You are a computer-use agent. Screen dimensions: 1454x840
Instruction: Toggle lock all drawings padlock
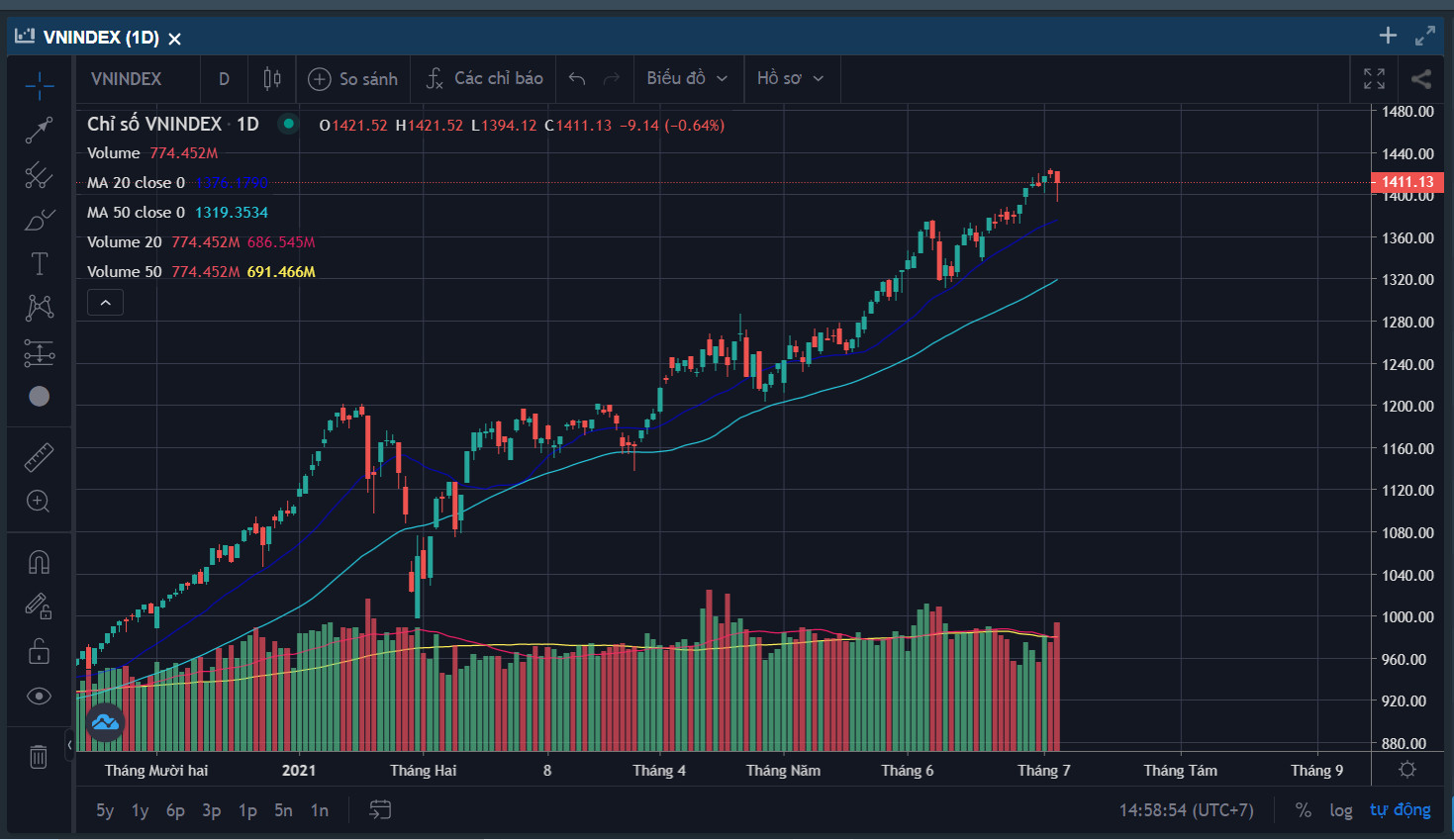pyautogui.click(x=39, y=651)
